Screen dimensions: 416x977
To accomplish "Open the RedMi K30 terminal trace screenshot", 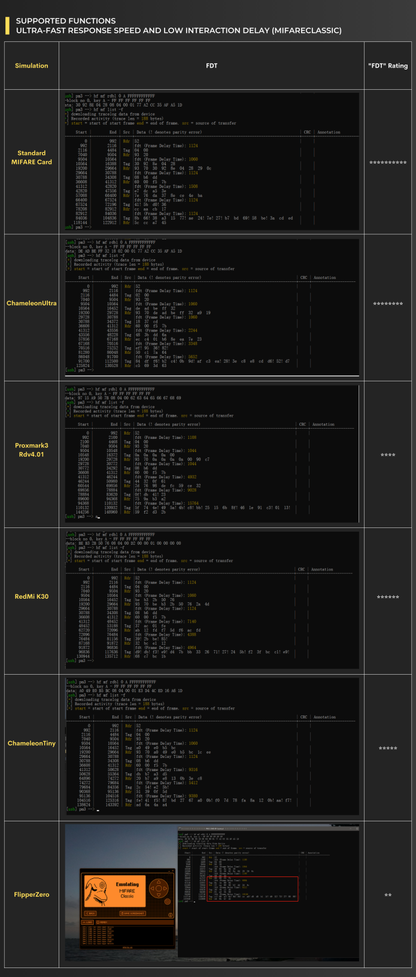I will tap(212, 599).
